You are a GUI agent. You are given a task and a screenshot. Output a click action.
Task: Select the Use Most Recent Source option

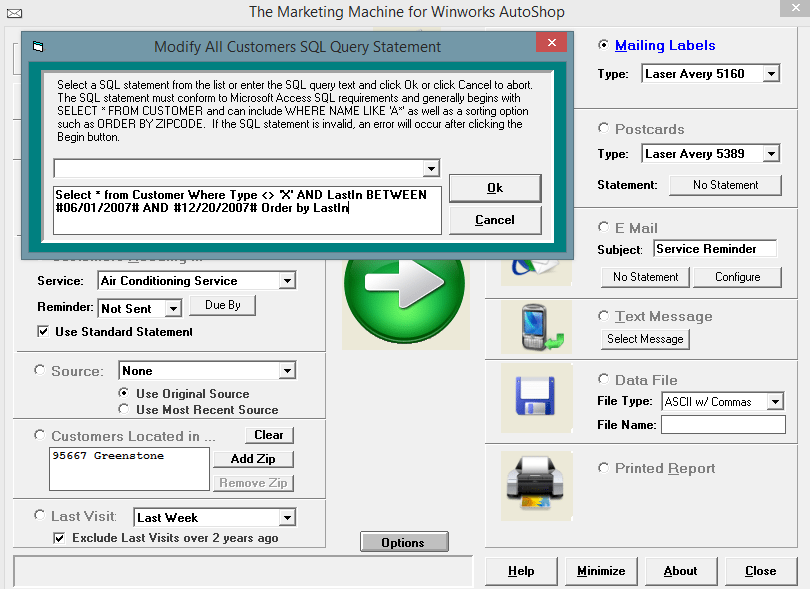tap(124, 409)
